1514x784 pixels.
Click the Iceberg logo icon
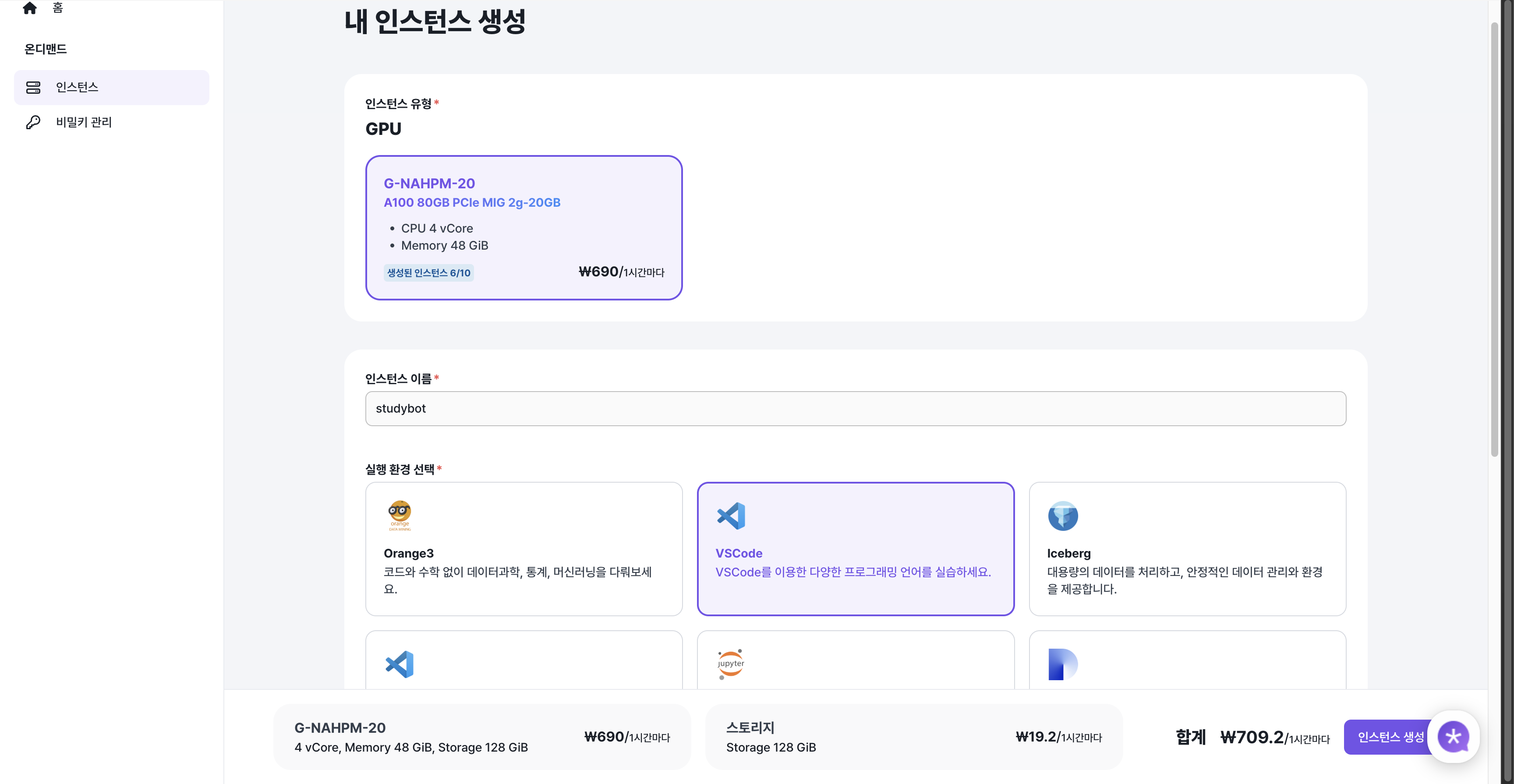tap(1063, 516)
